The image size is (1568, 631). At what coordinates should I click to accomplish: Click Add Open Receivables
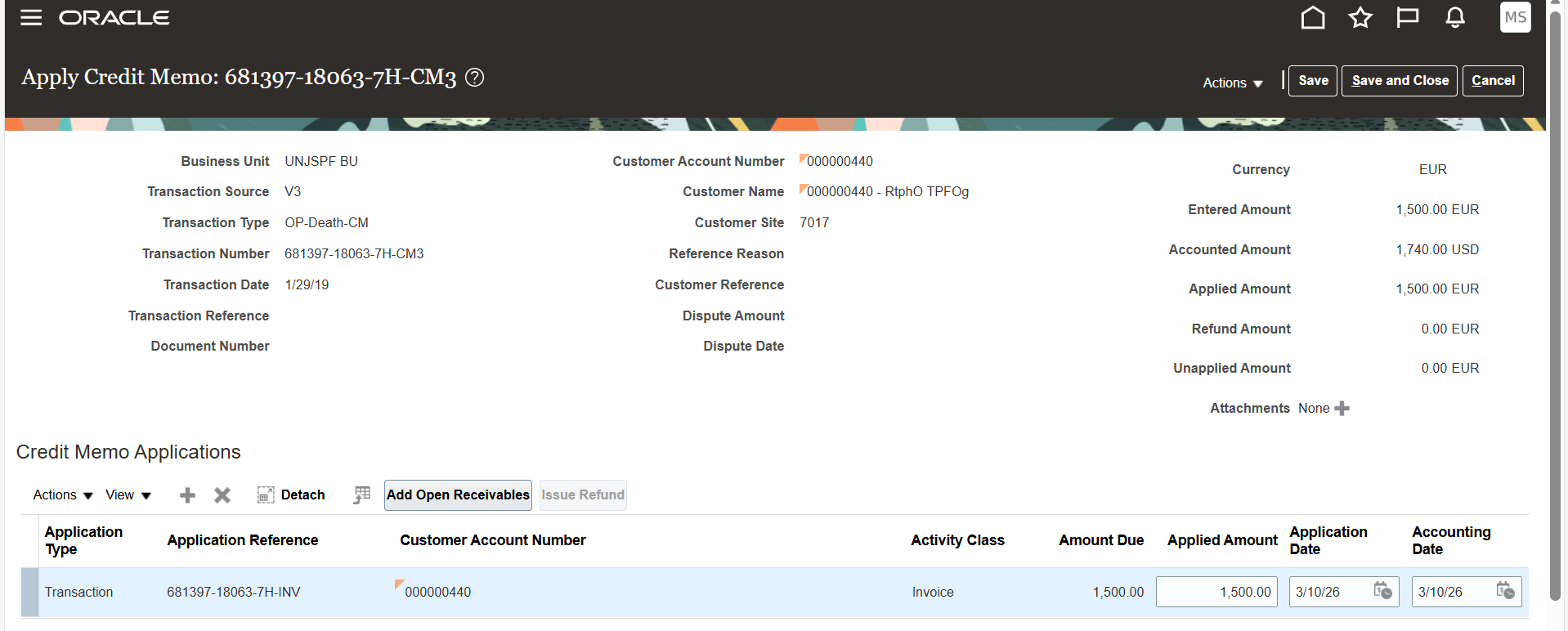click(x=458, y=495)
